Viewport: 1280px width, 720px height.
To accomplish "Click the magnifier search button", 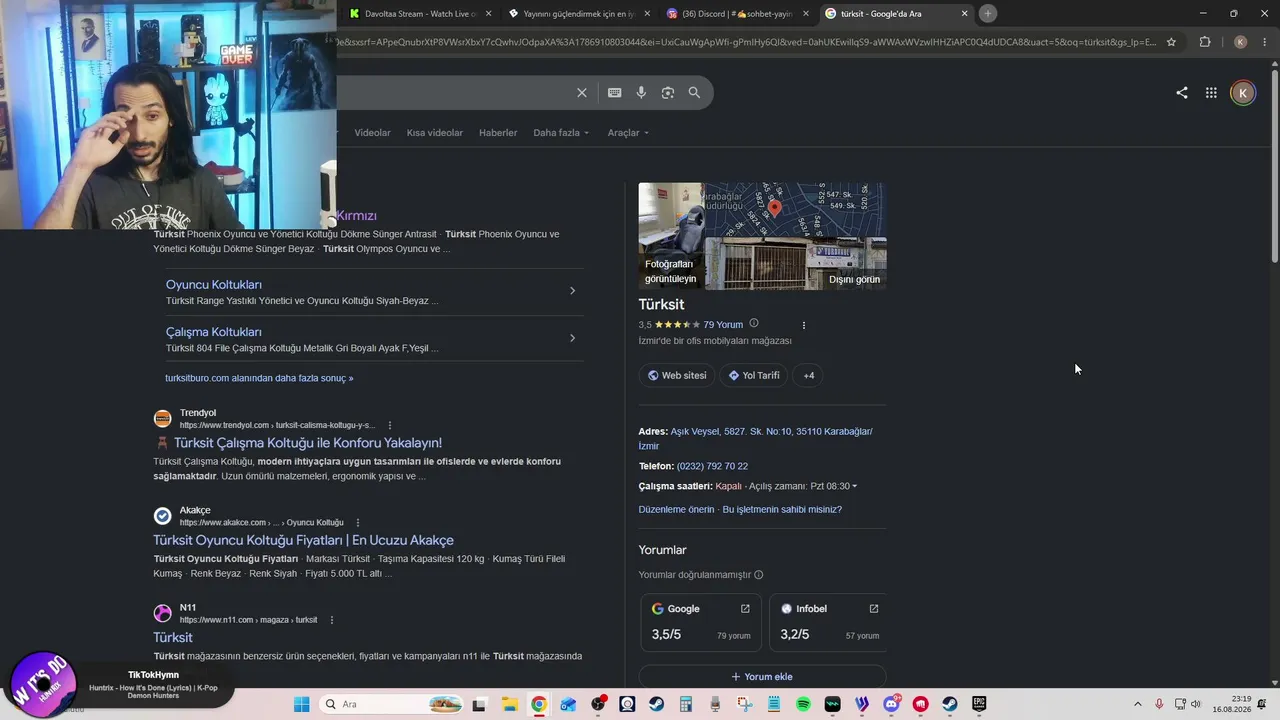I will click(x=694, y=93).
